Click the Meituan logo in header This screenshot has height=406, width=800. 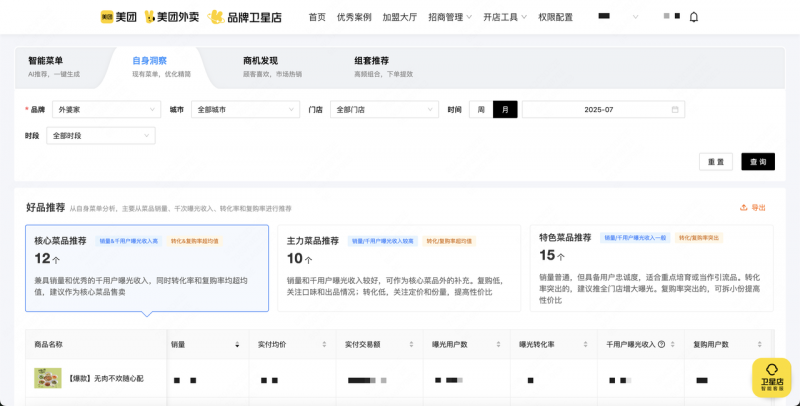[x=120, y=17]
